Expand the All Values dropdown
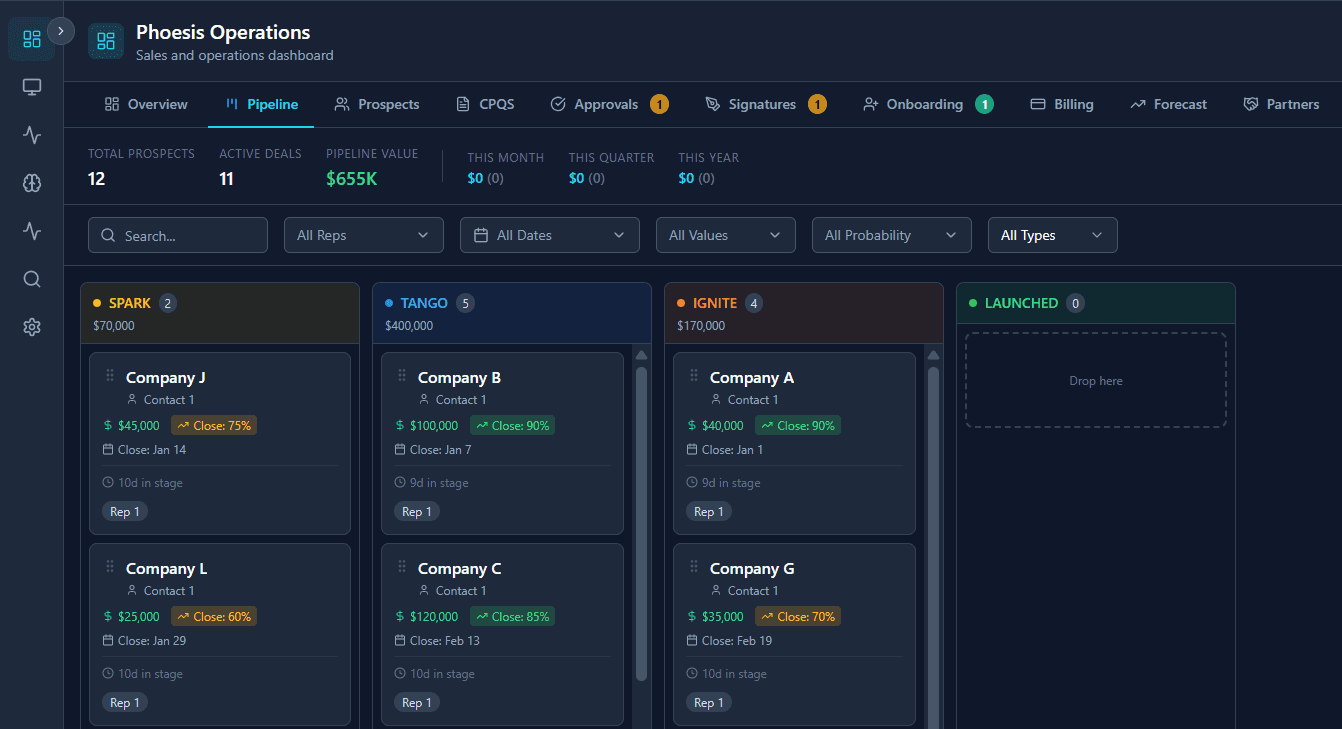The width and height of the screenshot is (1342, 729). pos(726,235)
